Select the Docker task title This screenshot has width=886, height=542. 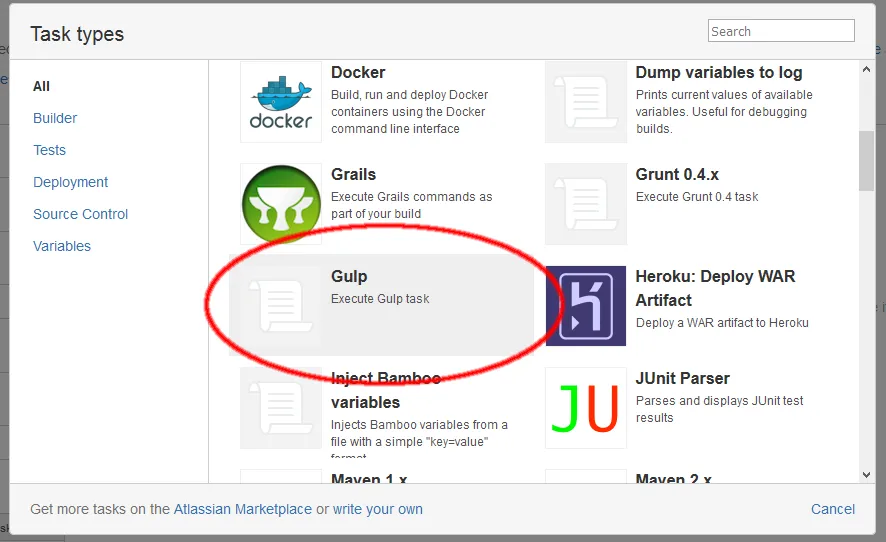(x=358, y=72)
